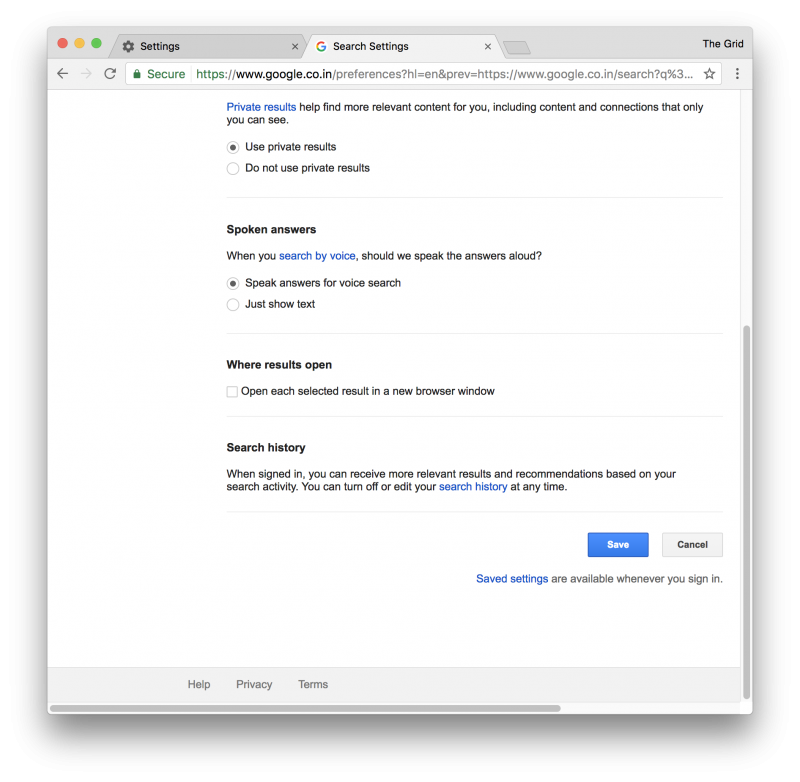Navigate back using the browser arrow
Screen dimensions: 800x782
coord(62,74)
